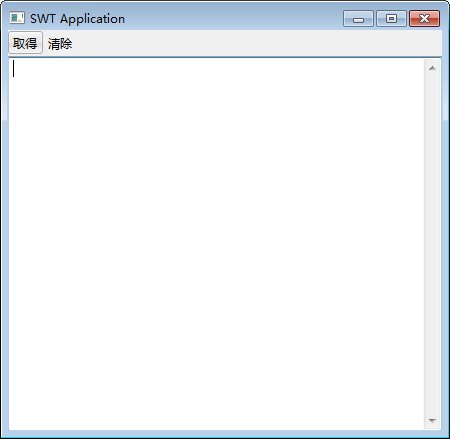Click the vertical scrollbar track

click(x=432, y=244)
